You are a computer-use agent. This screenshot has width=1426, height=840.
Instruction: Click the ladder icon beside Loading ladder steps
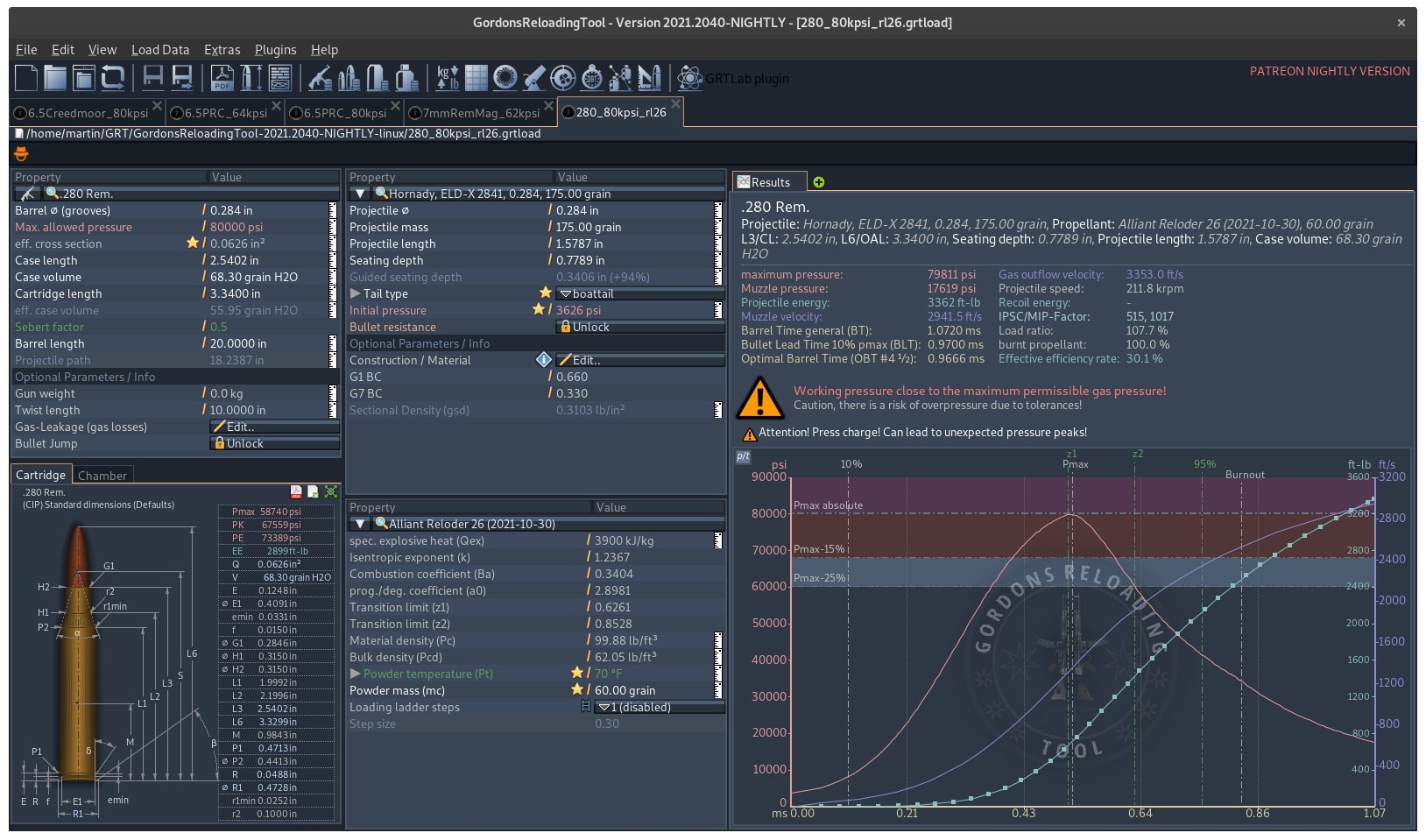[586, 707]
